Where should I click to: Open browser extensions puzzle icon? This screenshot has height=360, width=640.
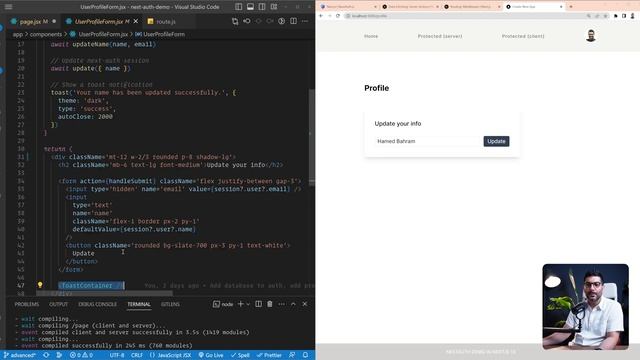click(616, 16)
